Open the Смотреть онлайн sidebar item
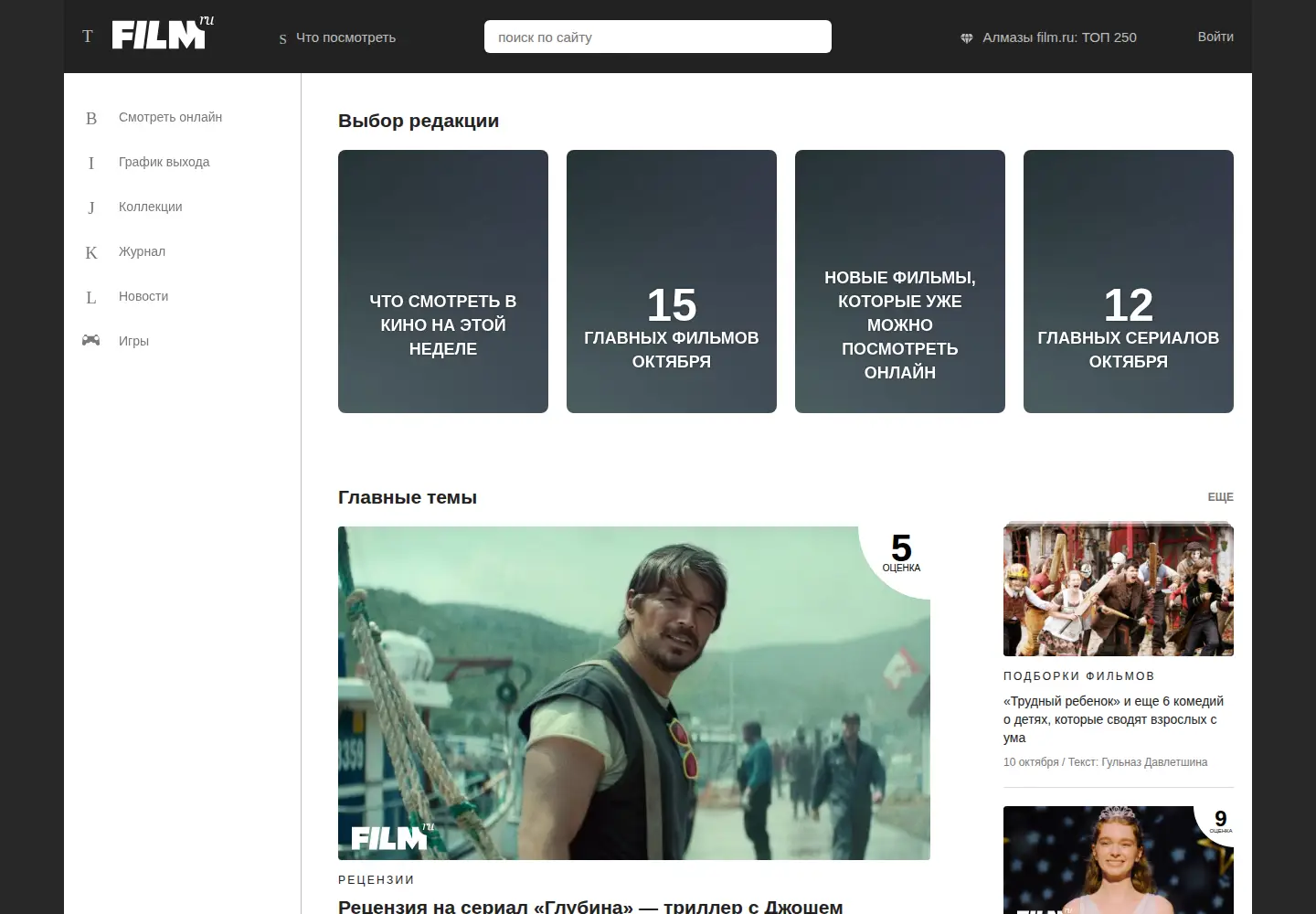This screenshot has width=1316, height=914. point(170,117)
